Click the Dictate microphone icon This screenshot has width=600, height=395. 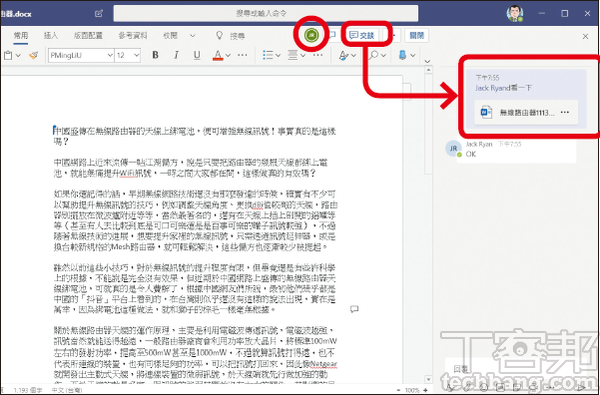click(x=402, y=55)
